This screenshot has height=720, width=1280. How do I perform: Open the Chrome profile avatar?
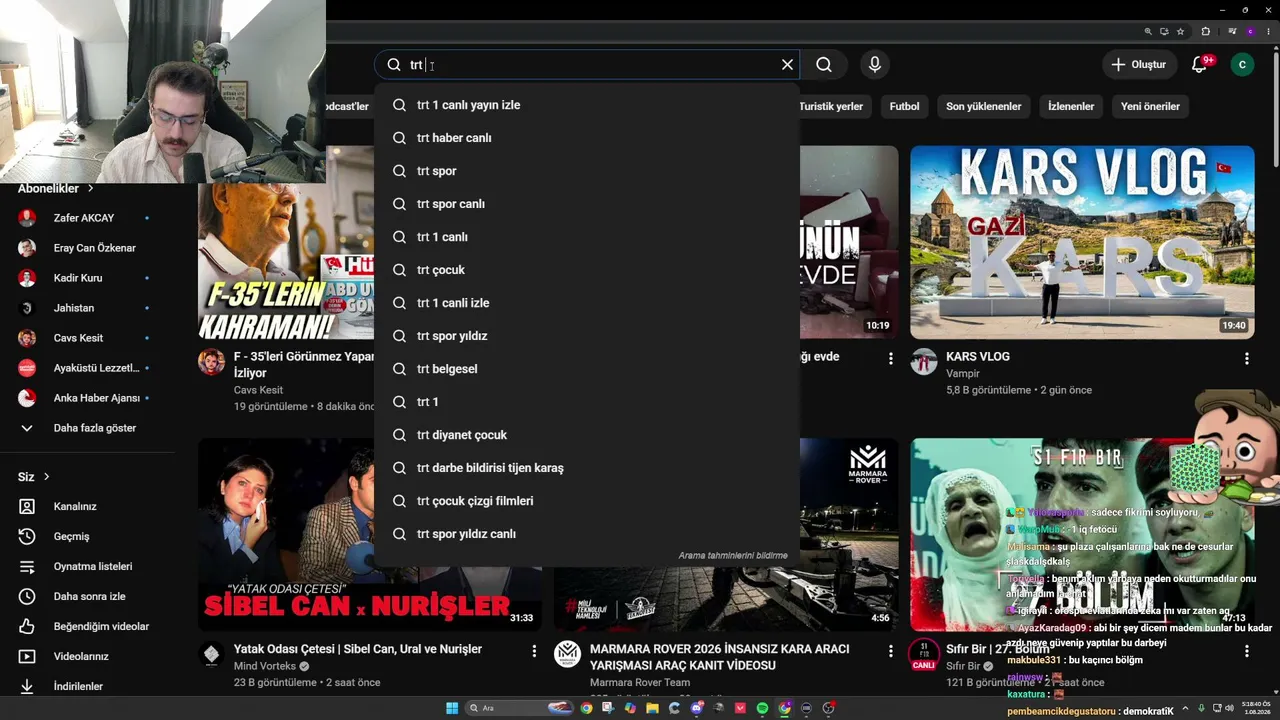pyautogui.click(x=1250, y=32)
